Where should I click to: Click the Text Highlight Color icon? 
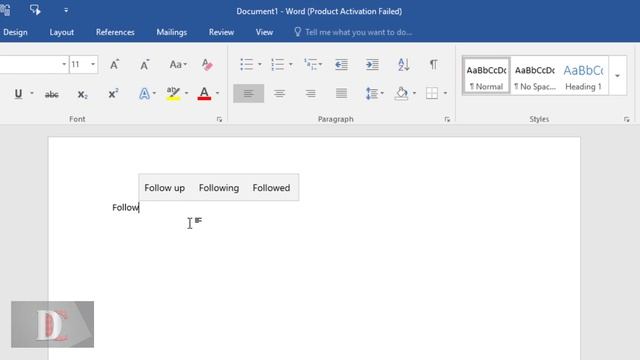(x=173, y=94)
